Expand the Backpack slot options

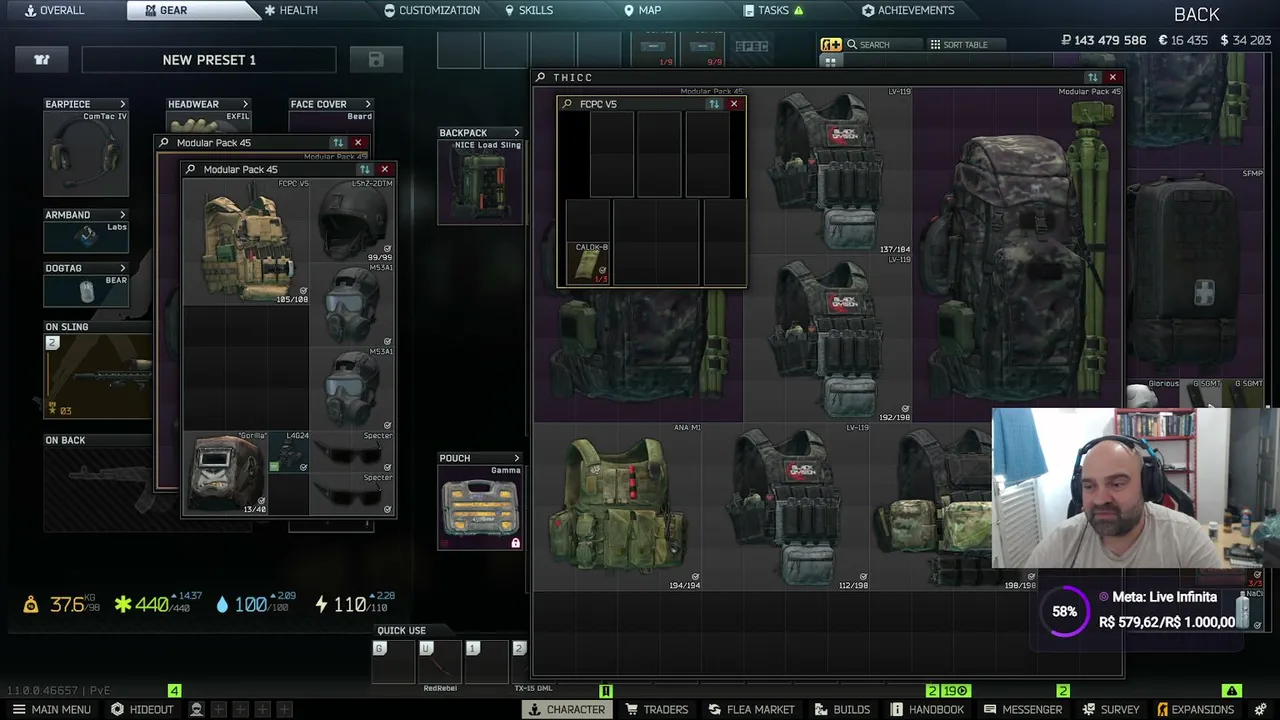(x=516, y=133)
